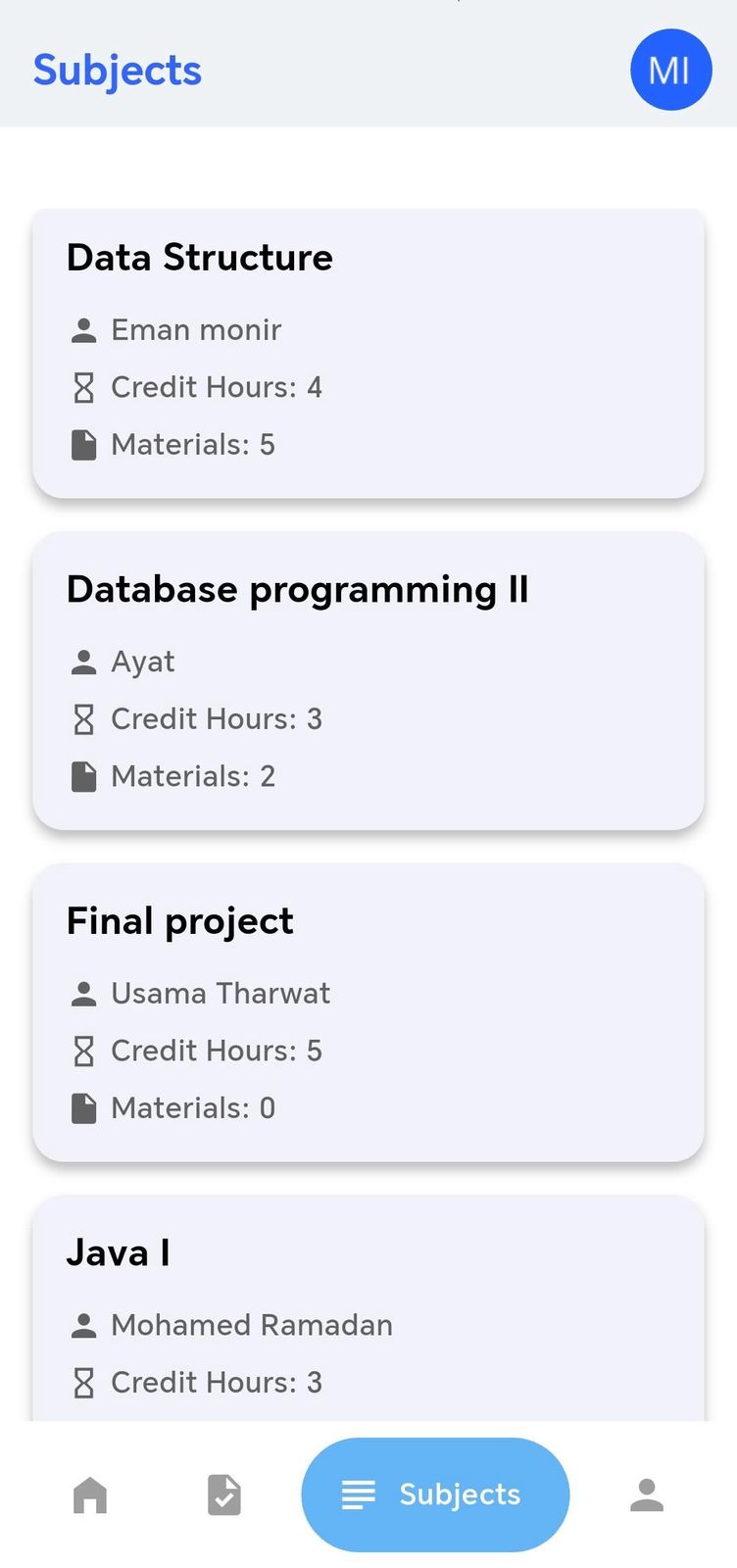Open the MI avatar in the top right
This screenshot has height=1568, width=737.
tap(670, 71)
